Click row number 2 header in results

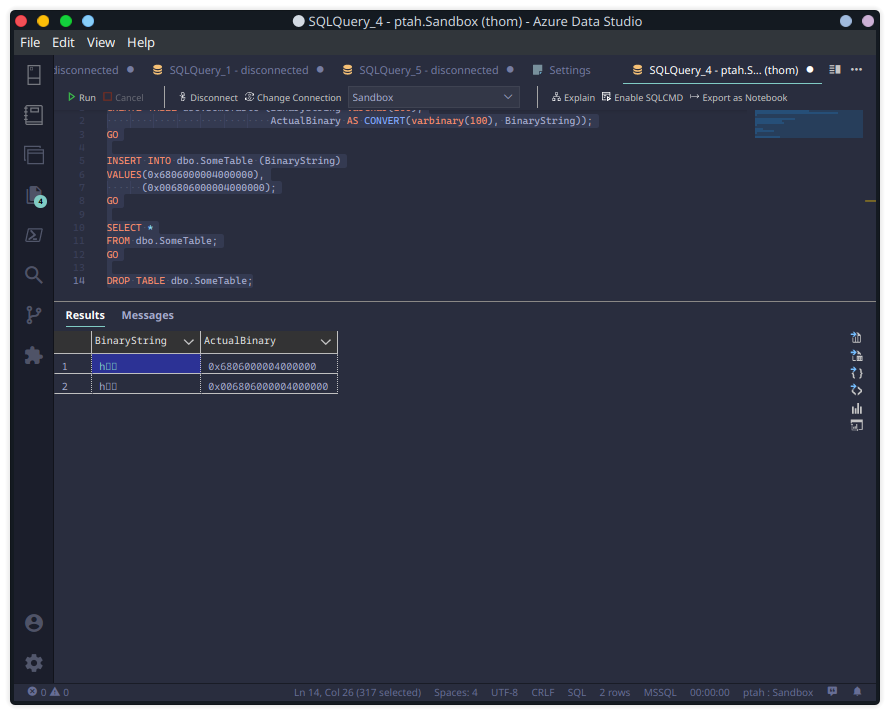pos(73,384)
